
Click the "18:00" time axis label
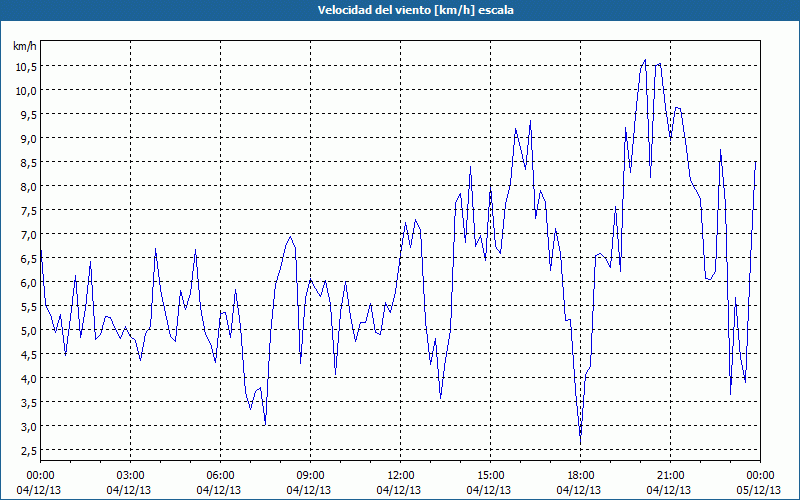(x=580, y=476)
